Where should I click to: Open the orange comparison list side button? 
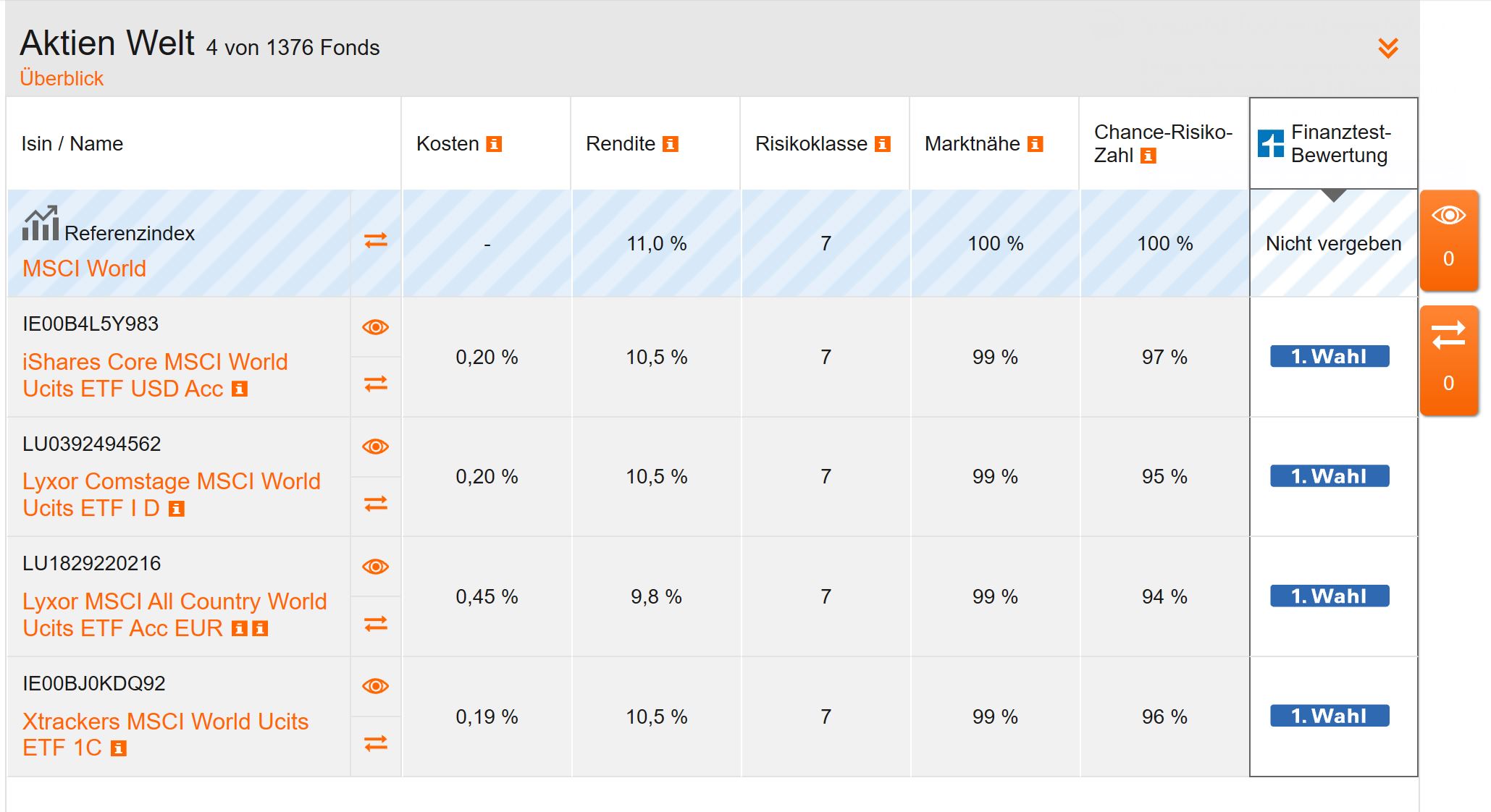(1448, 360)
